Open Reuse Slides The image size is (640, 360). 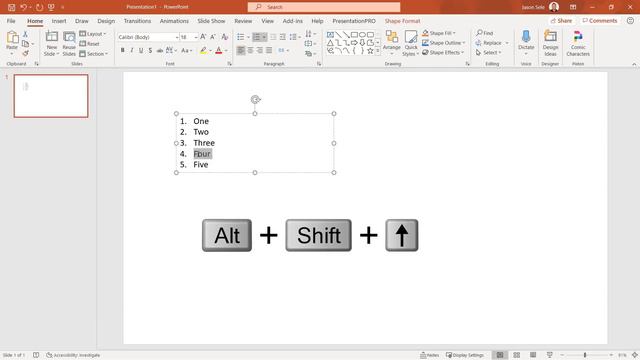(x=69, y=43)
